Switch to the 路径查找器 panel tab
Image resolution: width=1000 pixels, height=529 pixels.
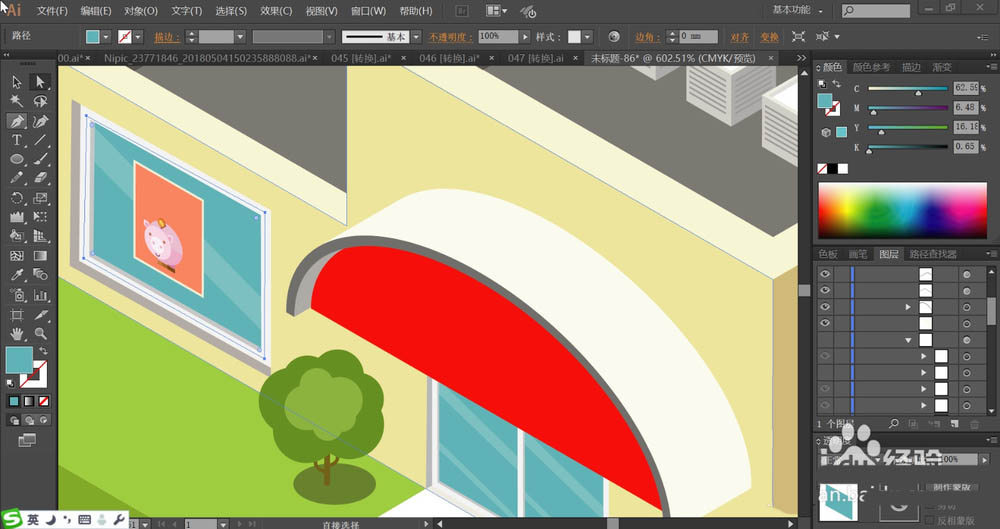coord(933,254)
